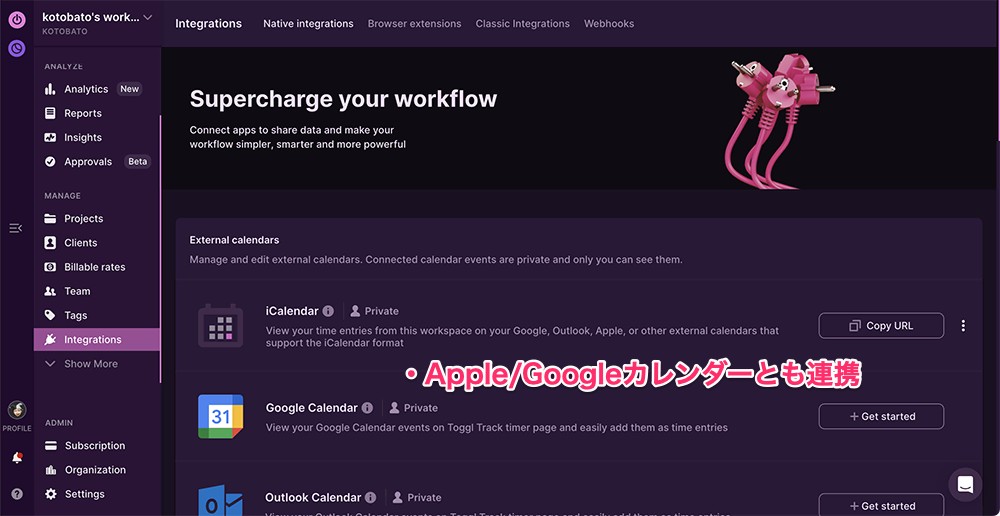The width and height of the screenshot is (1000, 516).
Task: Click the Reports document icon
Action: (50, 114)
